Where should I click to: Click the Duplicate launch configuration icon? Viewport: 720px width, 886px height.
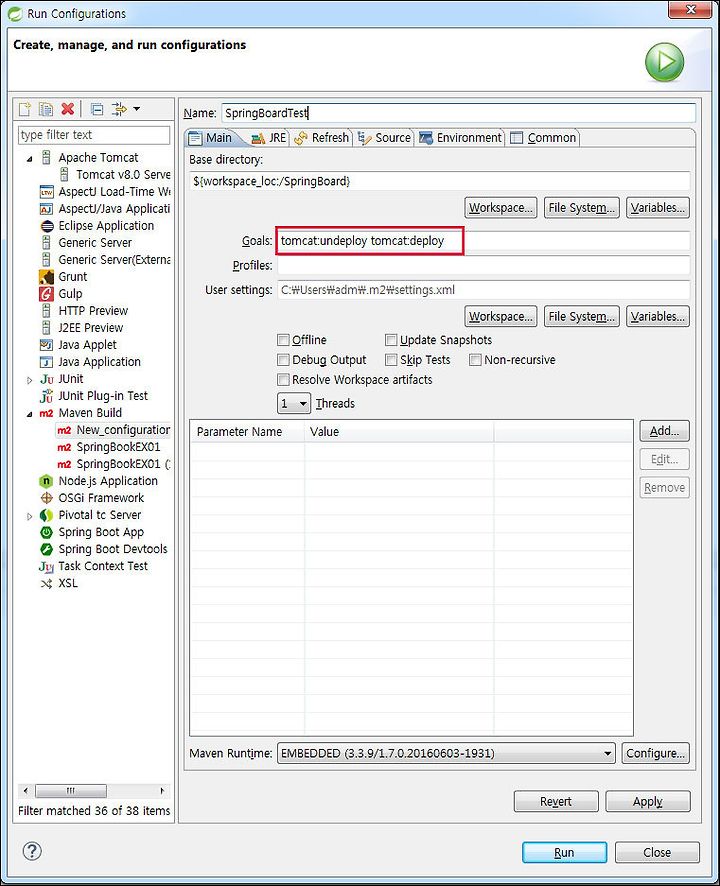tap(46, 108)
